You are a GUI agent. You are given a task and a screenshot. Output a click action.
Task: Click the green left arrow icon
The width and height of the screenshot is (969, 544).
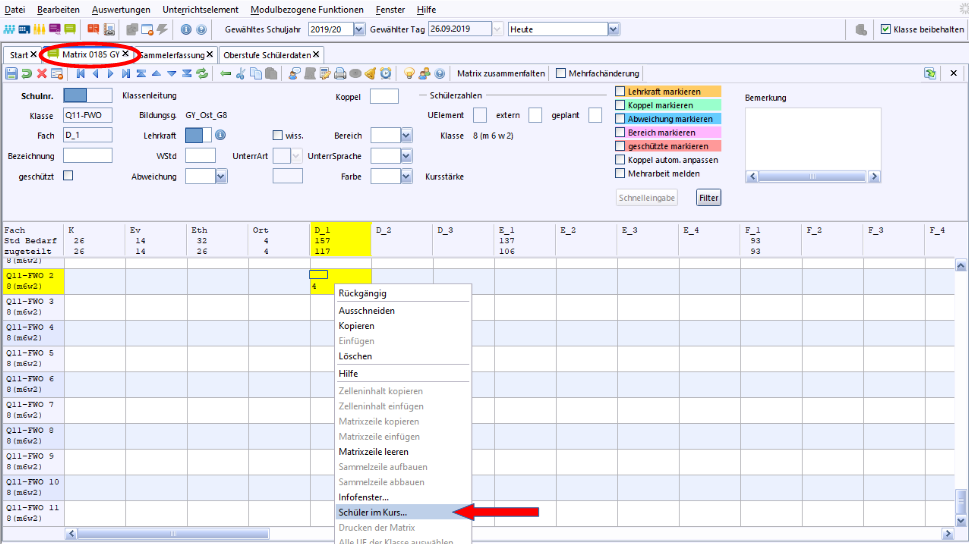tap(226, 74)
